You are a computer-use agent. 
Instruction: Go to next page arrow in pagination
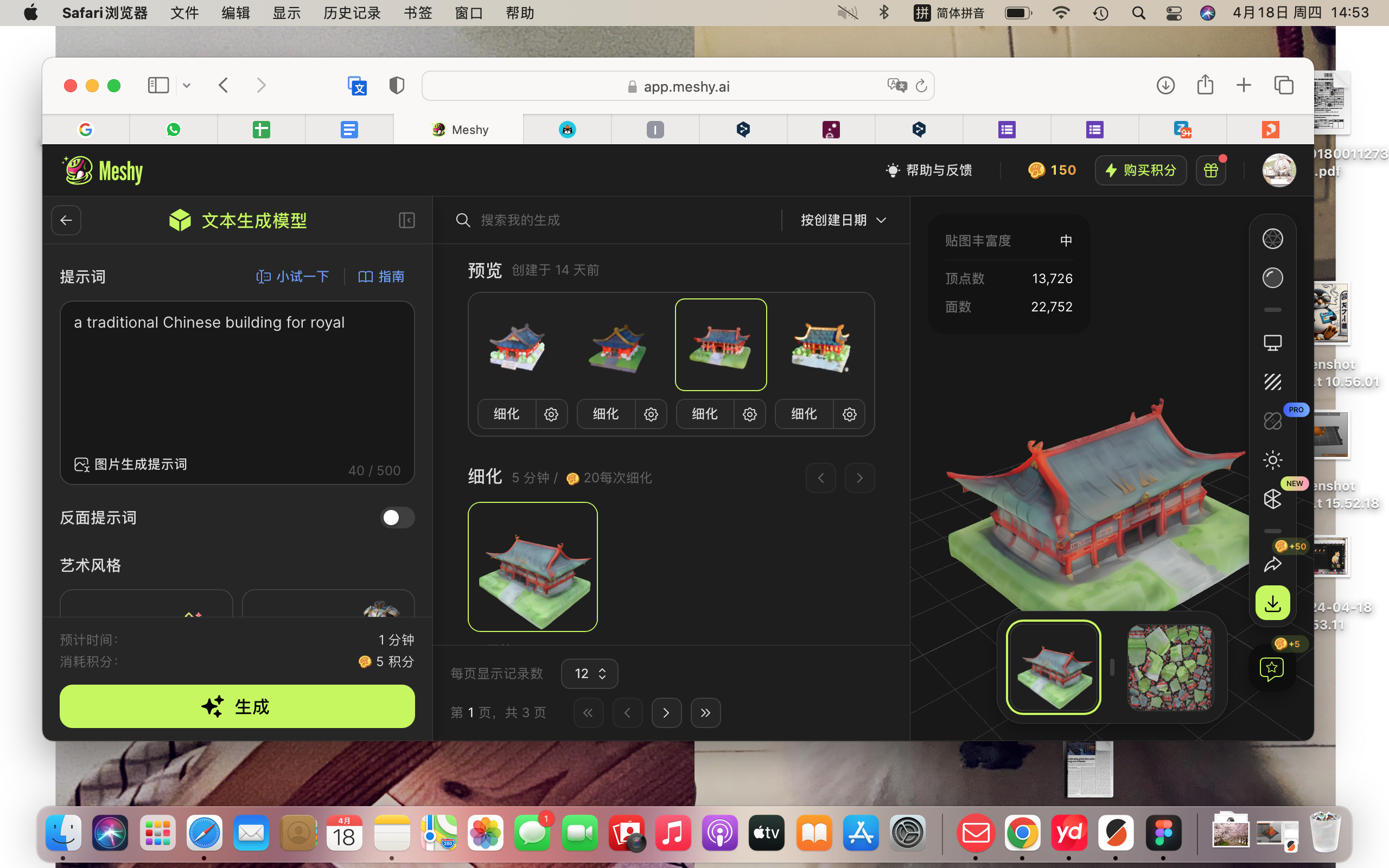[666, 713]
